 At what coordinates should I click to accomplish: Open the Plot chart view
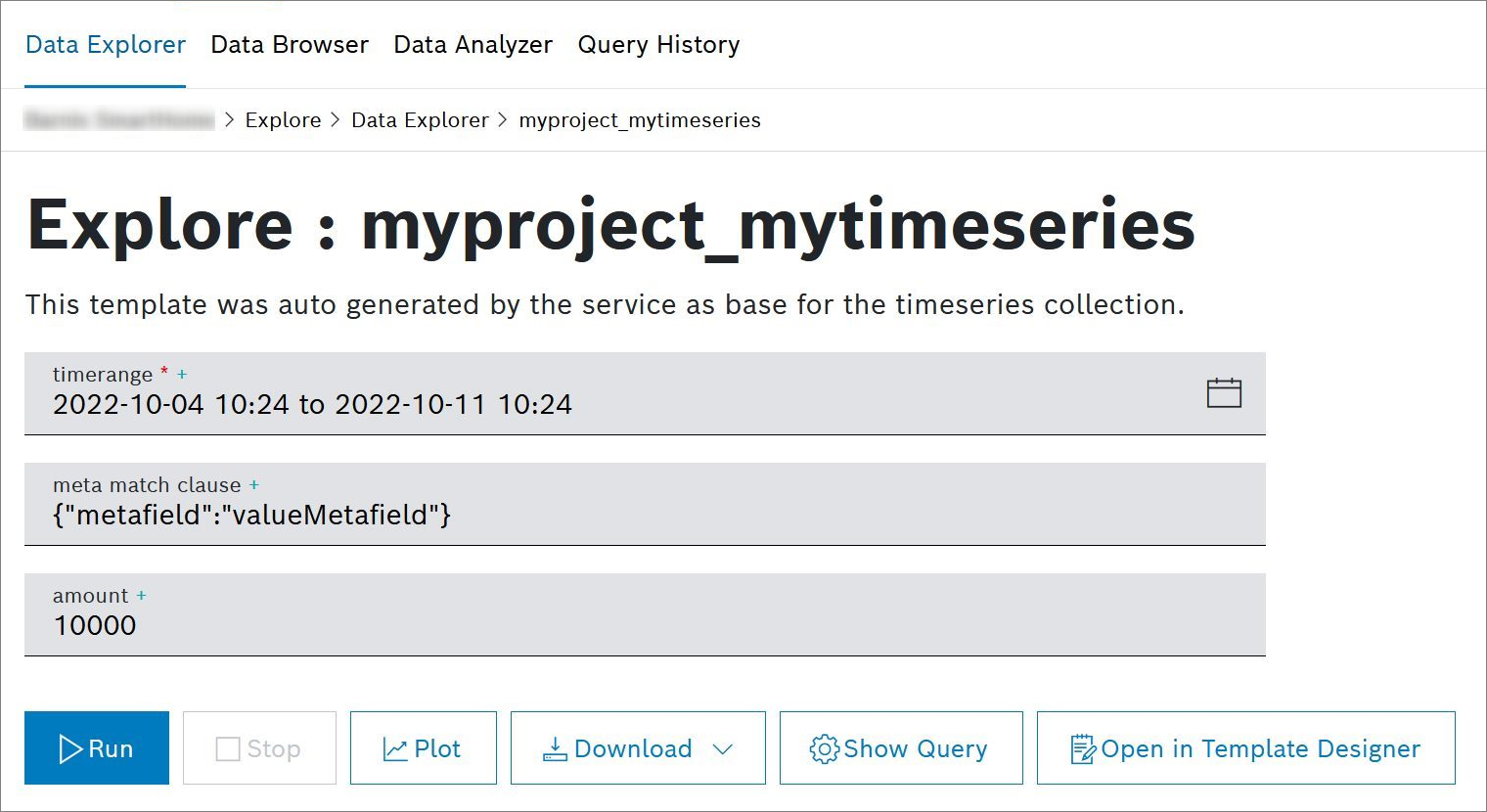click(423, 748)
